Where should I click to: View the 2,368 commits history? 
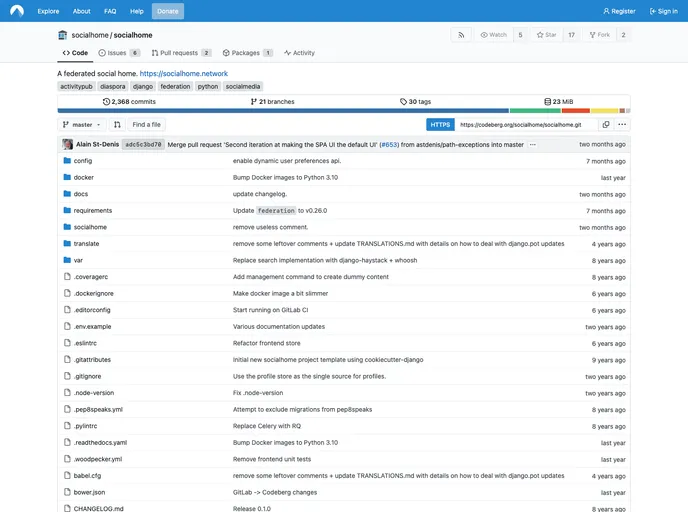coord(129,102)
